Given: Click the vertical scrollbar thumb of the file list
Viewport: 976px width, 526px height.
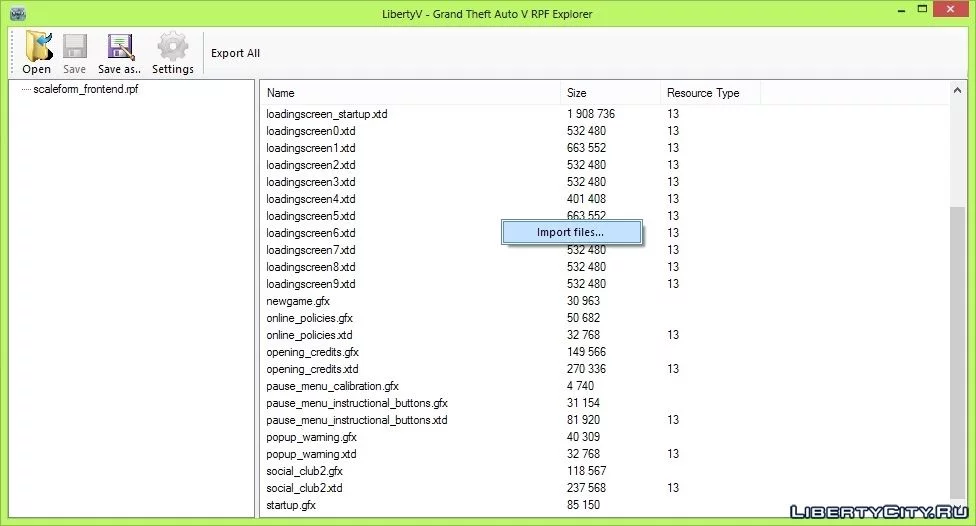Looking at the screenshot, I should click(x=957, y=352).
